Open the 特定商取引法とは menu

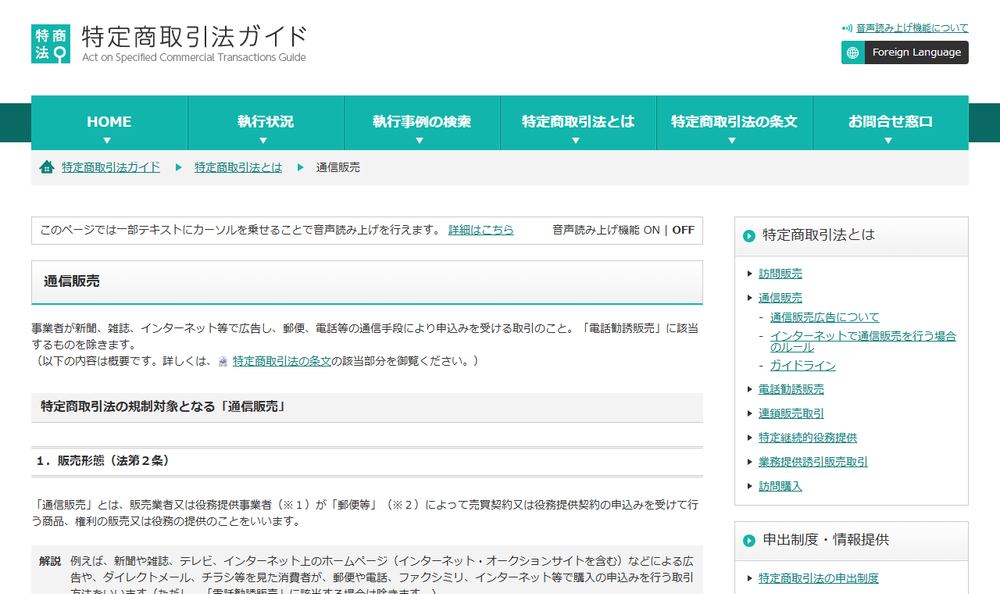coord(578,123)
